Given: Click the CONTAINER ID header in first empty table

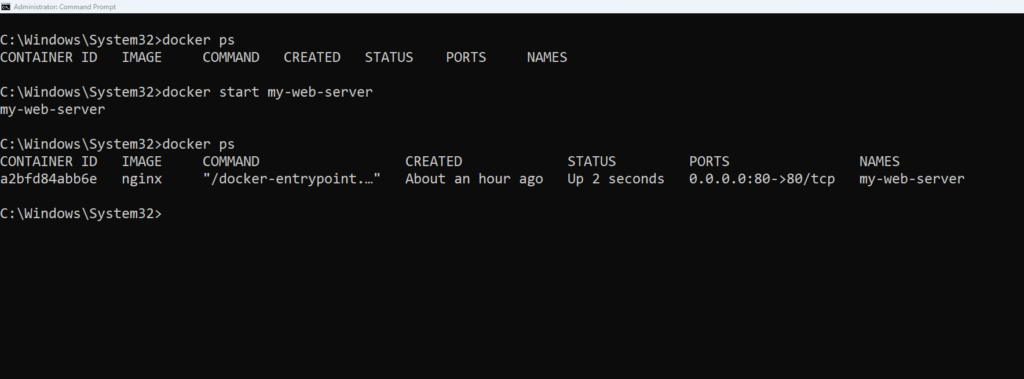Looking at the screenshot, I should [48, 58].
